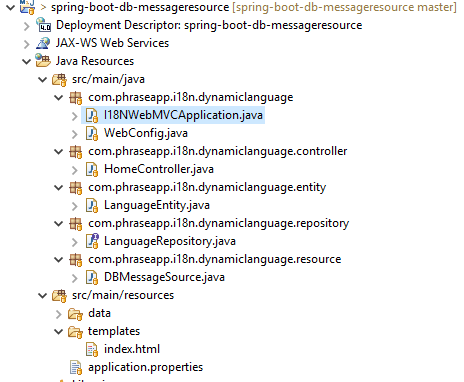Click the WebConfig.java file icon

pyautogui.click(x=92, y=133)
